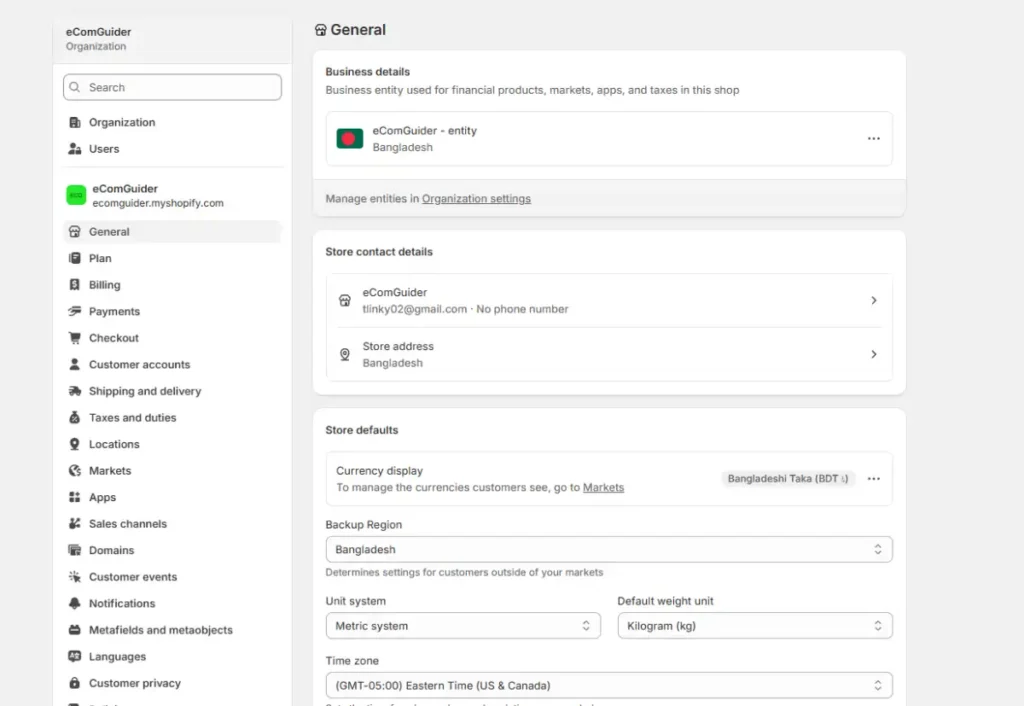Click the Sales channels icon
Image resolution: width=1024 pixels, height=706 pixels.
[x=74, y=524]
